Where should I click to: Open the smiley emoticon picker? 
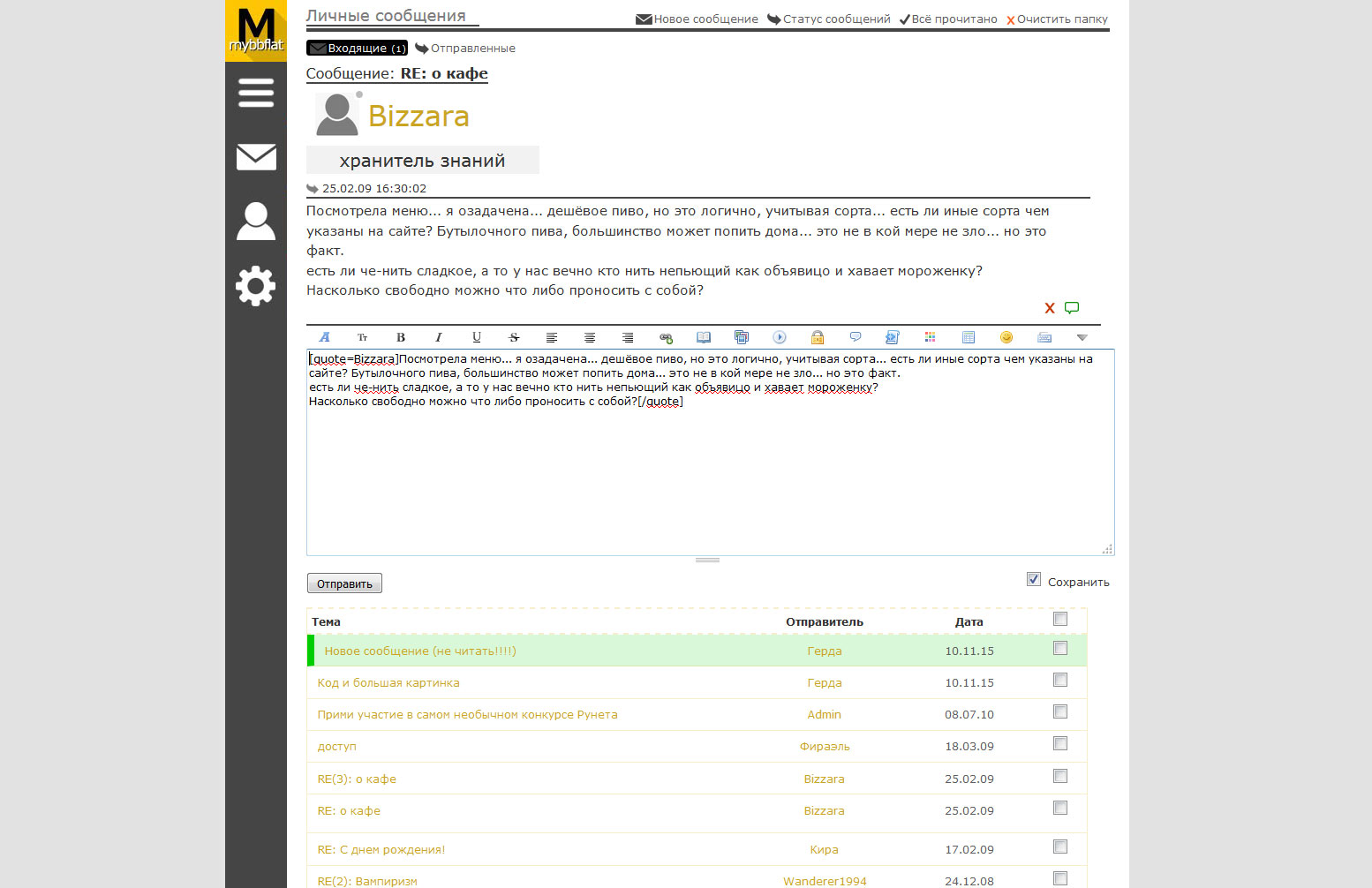(x=1006, y=337)
